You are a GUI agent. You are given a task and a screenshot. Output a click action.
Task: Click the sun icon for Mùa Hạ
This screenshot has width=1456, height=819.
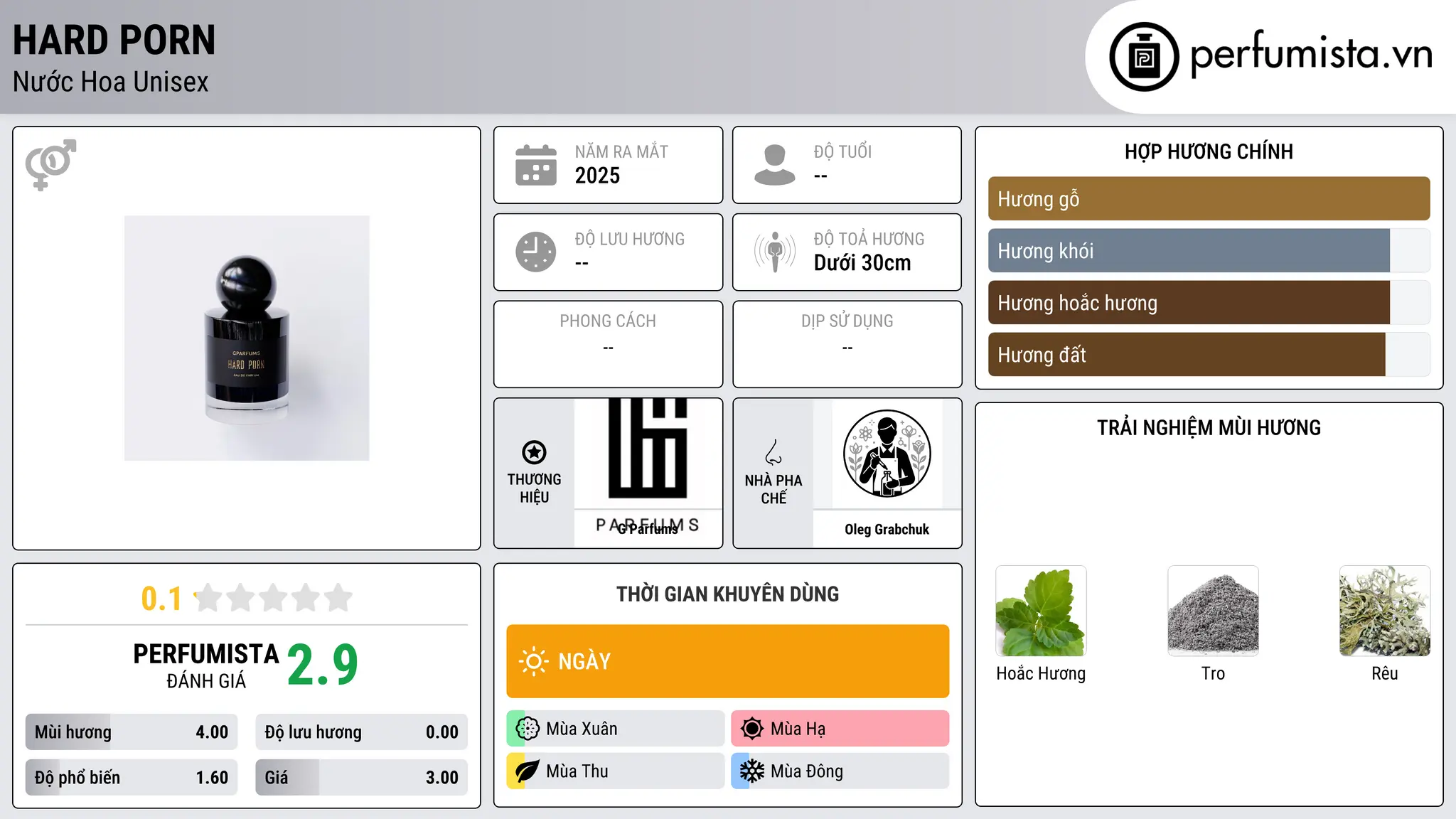[752, 729]
